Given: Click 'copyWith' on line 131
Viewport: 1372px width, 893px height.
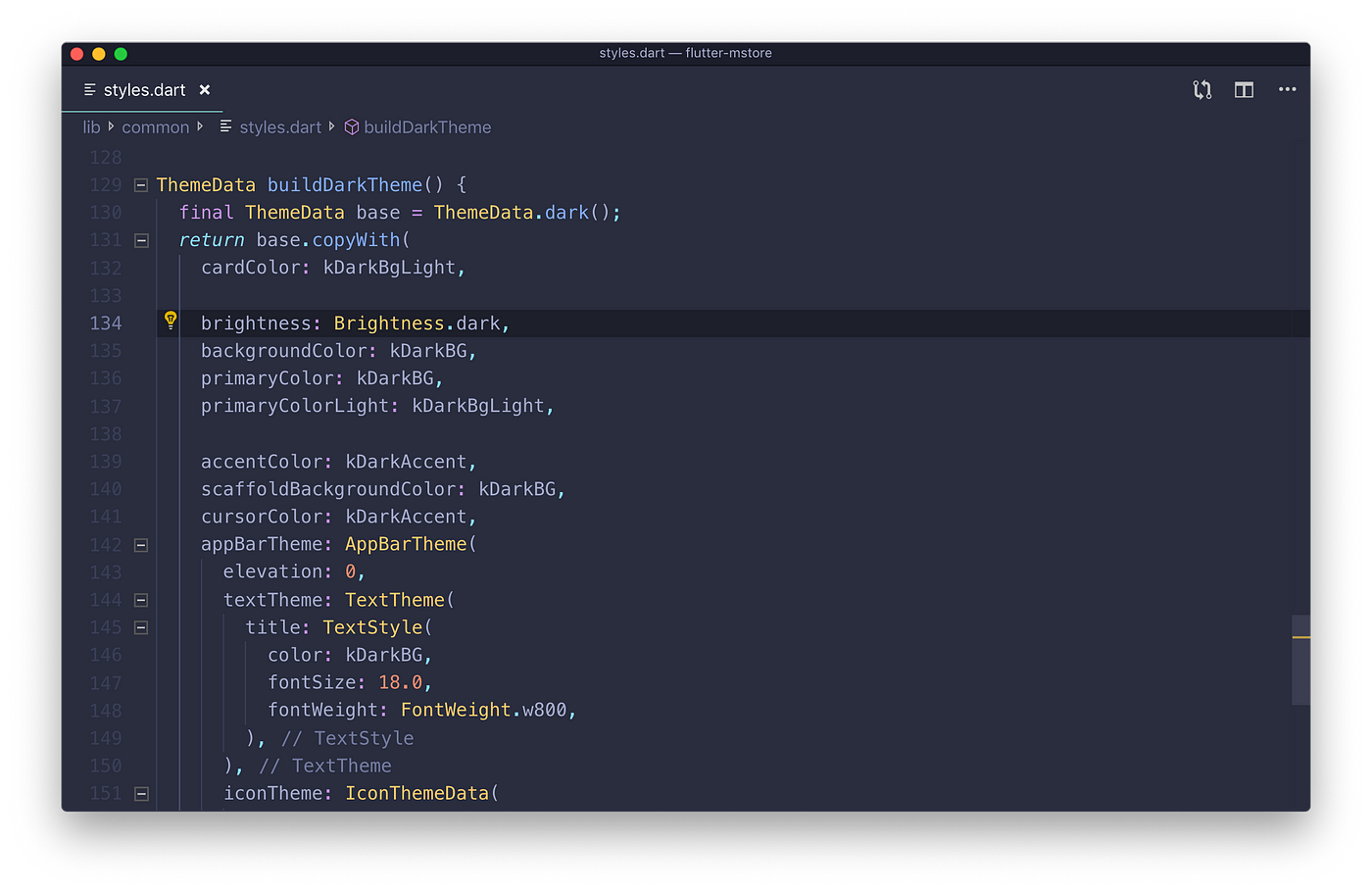Looking at the screenshot, I should (356, 240).
